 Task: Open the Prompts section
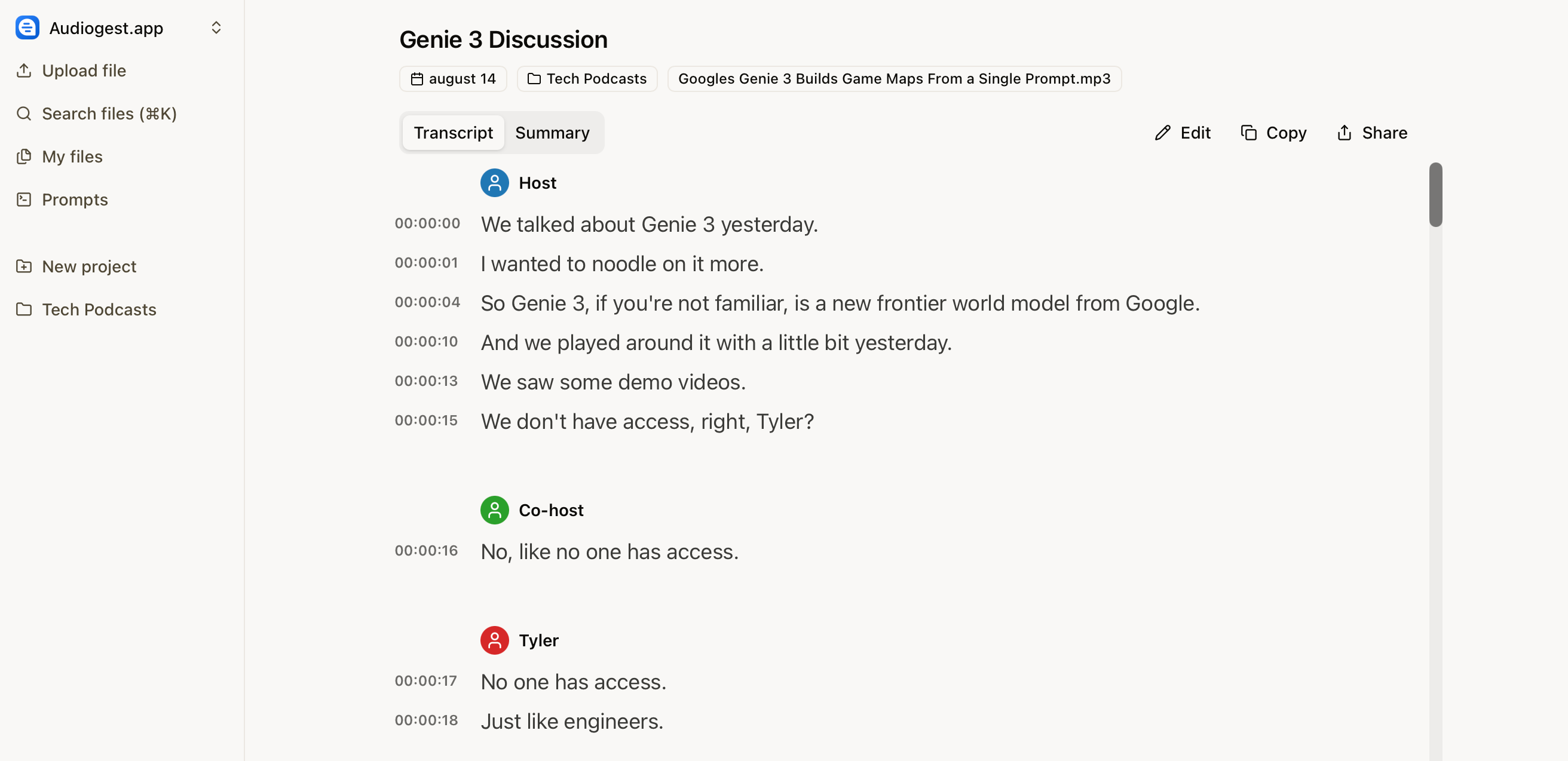point(74,200)
